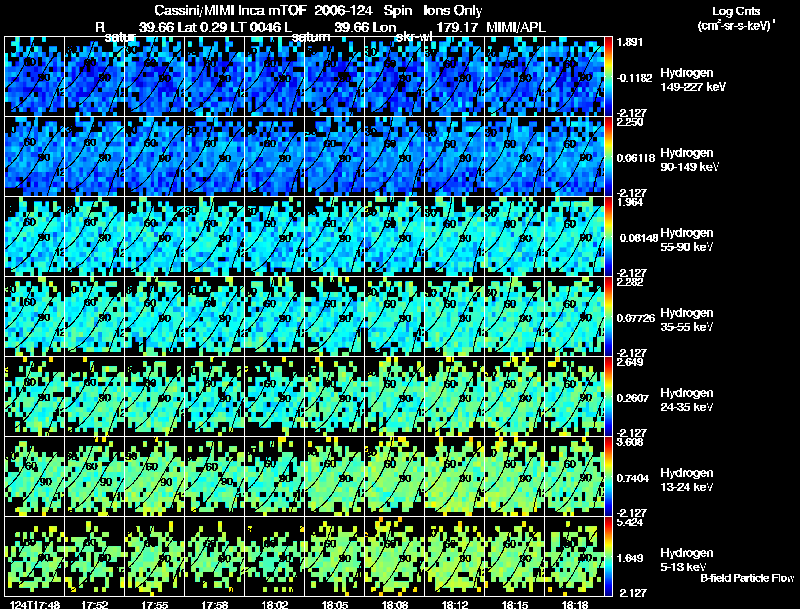
Task: Select the Hydrogen 55-90 keV row label
Action: (687, 240)
